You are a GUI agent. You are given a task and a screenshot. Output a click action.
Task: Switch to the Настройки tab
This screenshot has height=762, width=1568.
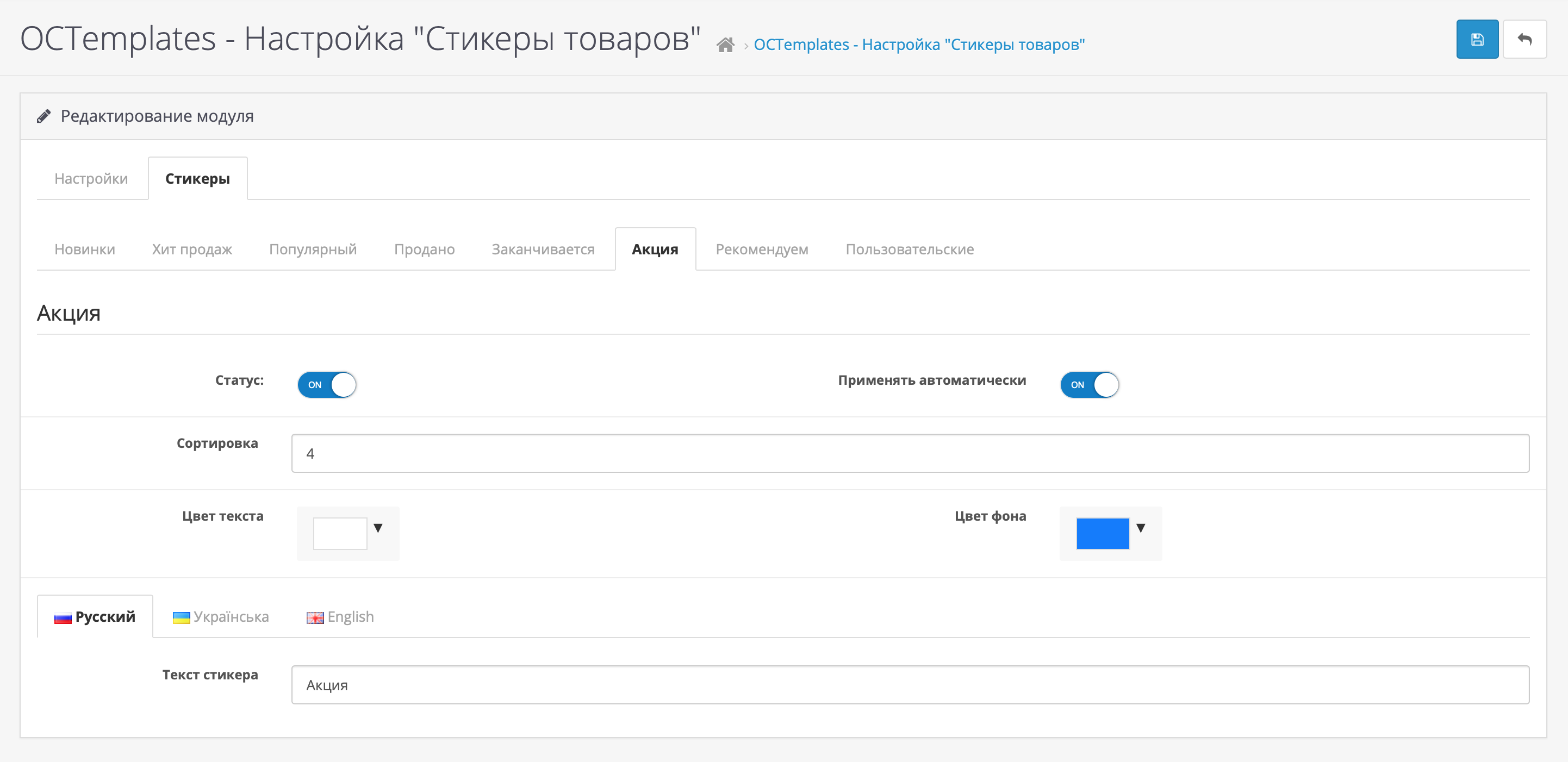pyautogui.click(x=91, y=178)
